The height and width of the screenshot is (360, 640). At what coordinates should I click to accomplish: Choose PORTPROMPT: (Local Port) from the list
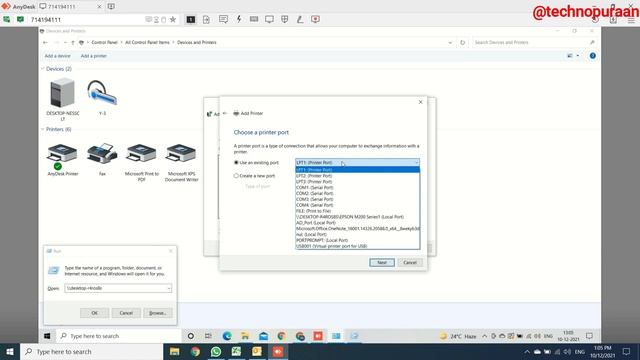357,240
